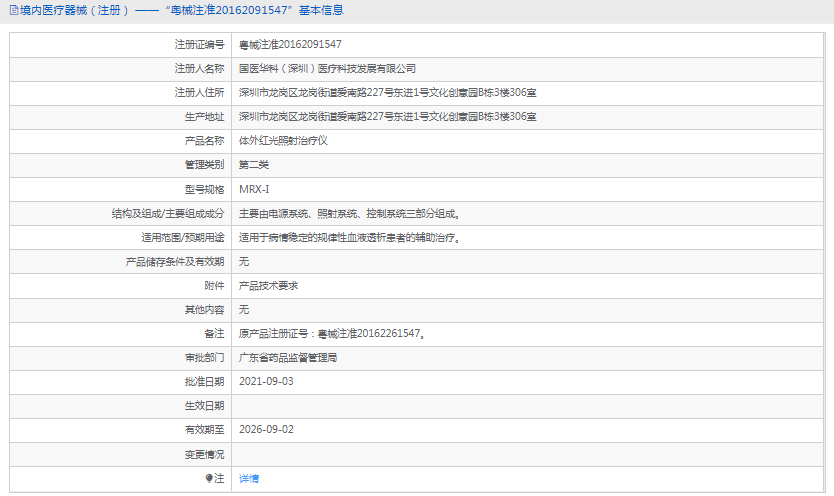Image resolution: width=834 pixels, height=496 pixels.
Task: Select approval date 2021-09-03
Action: tap(266, 382)
